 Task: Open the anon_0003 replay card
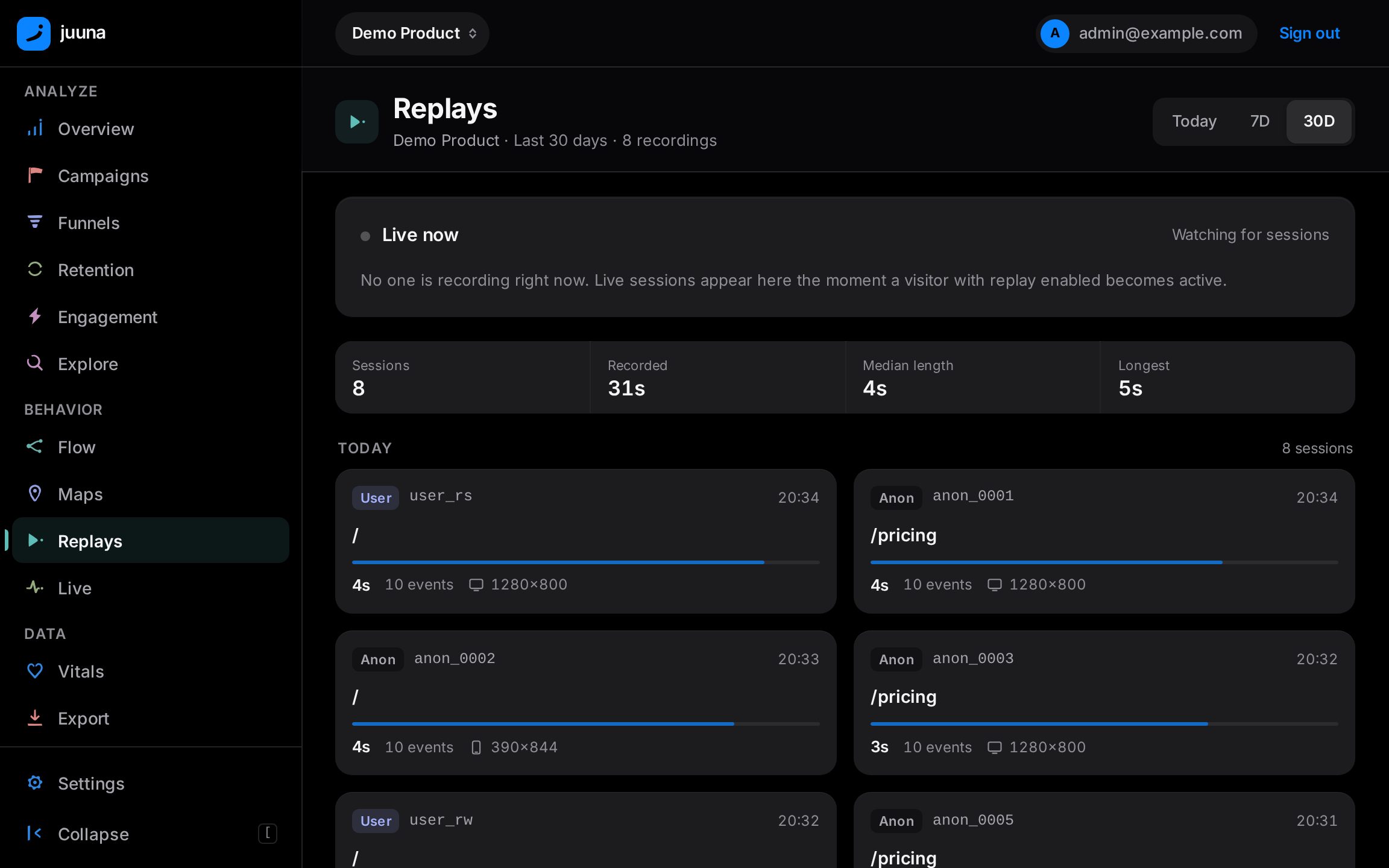[x=1104, y=703]
